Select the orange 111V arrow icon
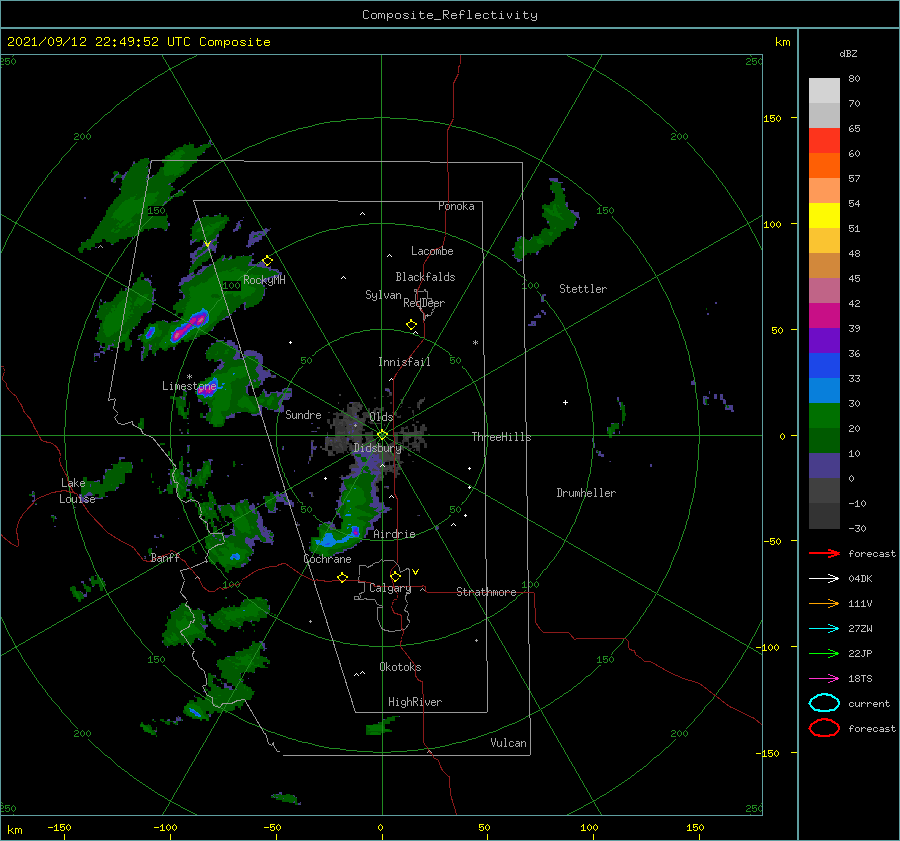The width and height of the screenshot is (900, 841). click(824, 603)
